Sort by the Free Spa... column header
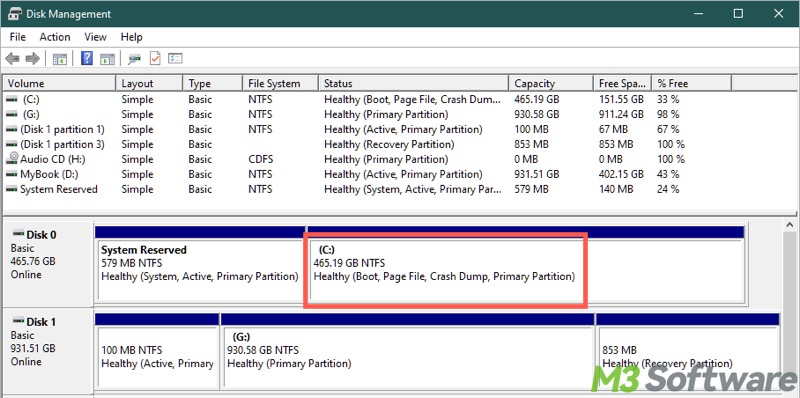Image resolution: width=800 pixels, height=398 pixels. click(622, 83)
